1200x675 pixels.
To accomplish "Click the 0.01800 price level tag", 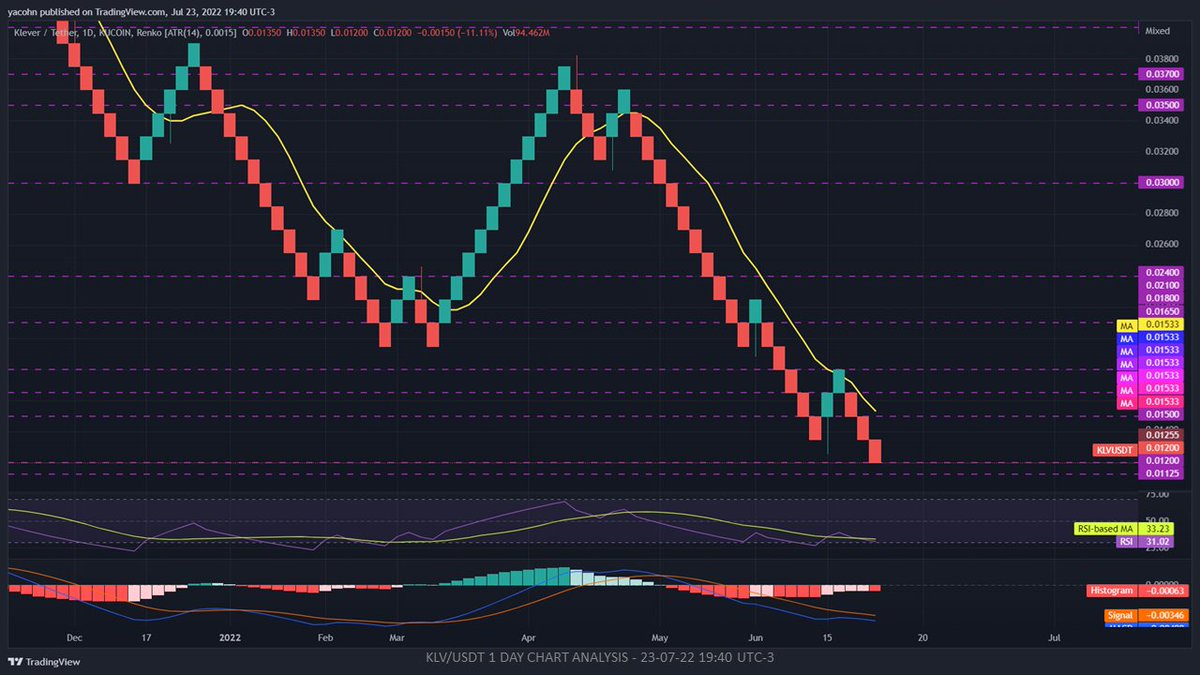I will click(1159, 298).
